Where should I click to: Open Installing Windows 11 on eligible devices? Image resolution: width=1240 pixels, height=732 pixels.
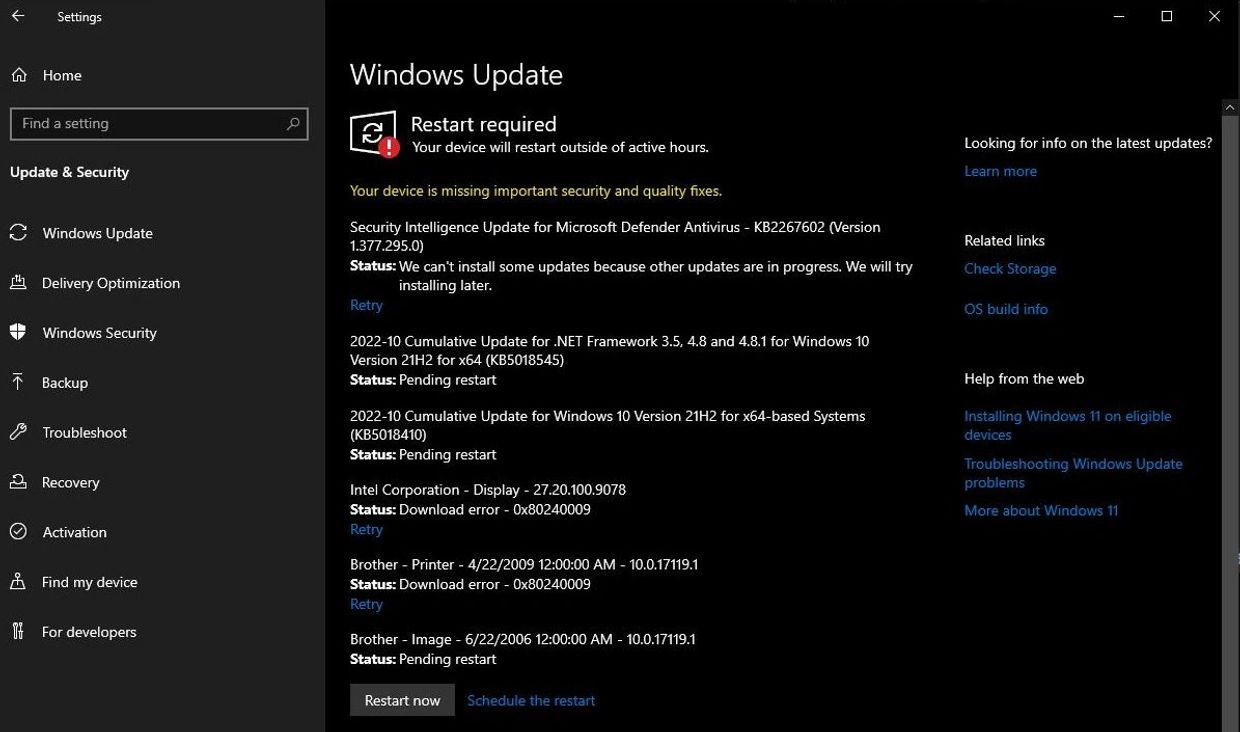click(x=1067, y=425)
